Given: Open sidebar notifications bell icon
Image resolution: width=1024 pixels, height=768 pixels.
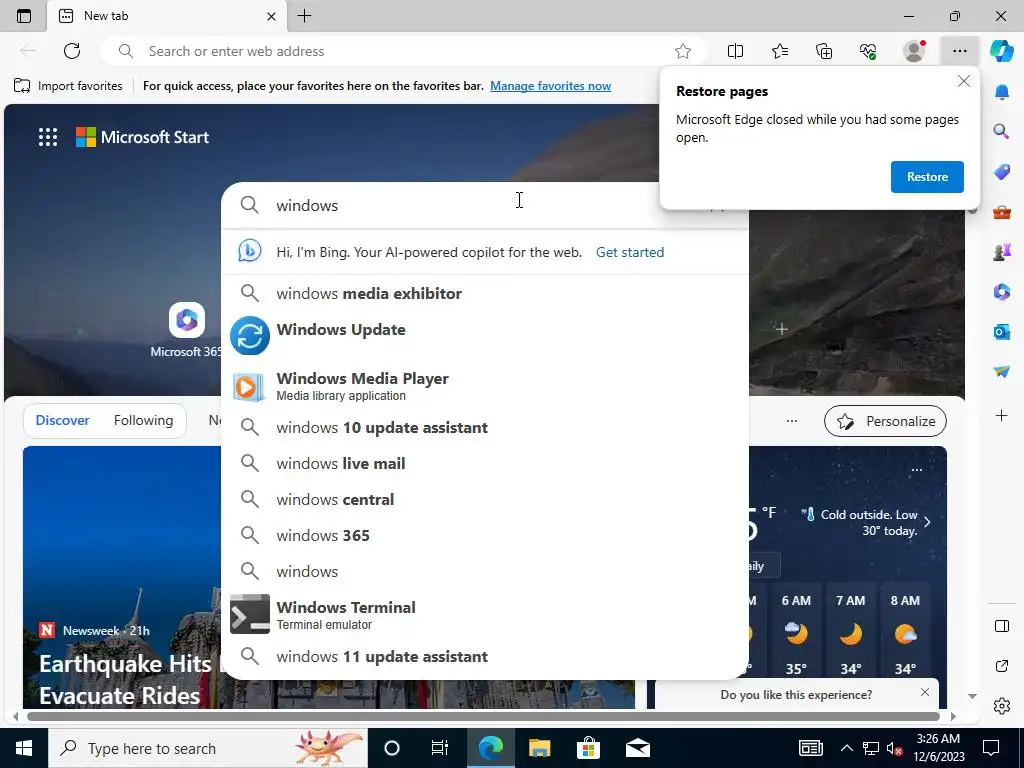Looking at the screenshot, I should 1001,92.
